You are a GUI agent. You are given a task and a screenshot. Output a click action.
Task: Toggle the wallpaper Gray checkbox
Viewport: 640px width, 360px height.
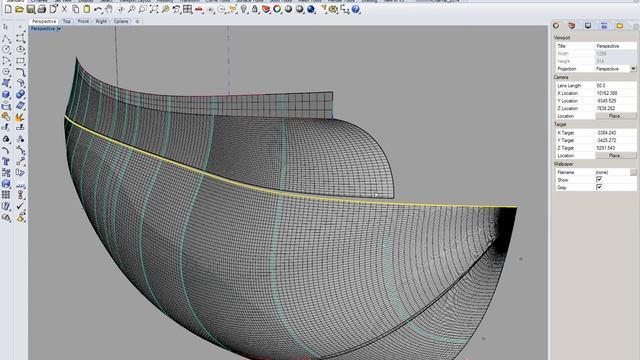point(599,187)
